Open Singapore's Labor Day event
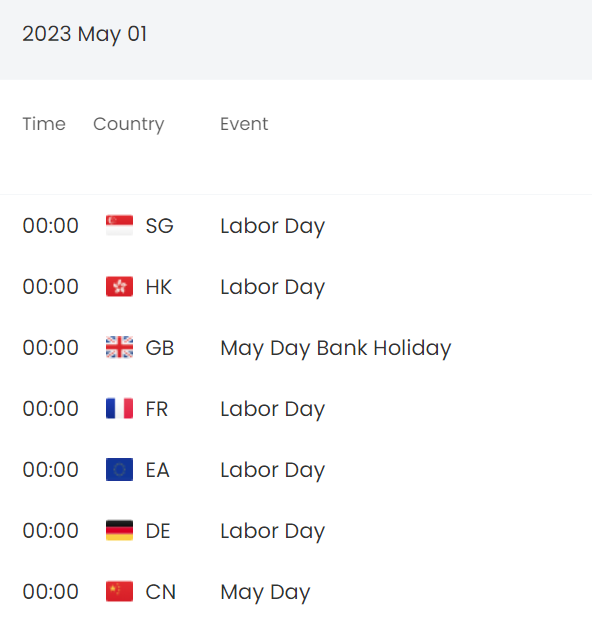 [x=273, y=226]
